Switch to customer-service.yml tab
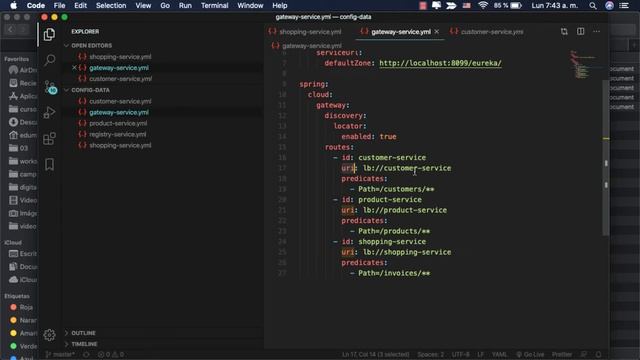 coord(487,31)
